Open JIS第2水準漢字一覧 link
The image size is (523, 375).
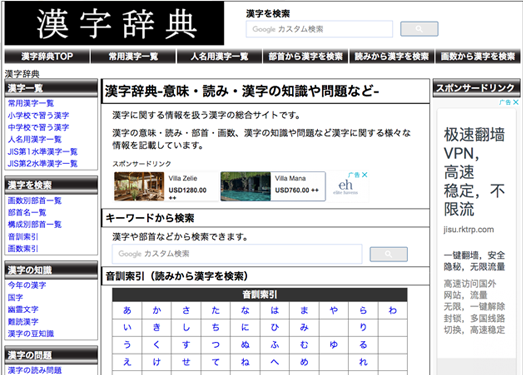[x=42, y=163]
